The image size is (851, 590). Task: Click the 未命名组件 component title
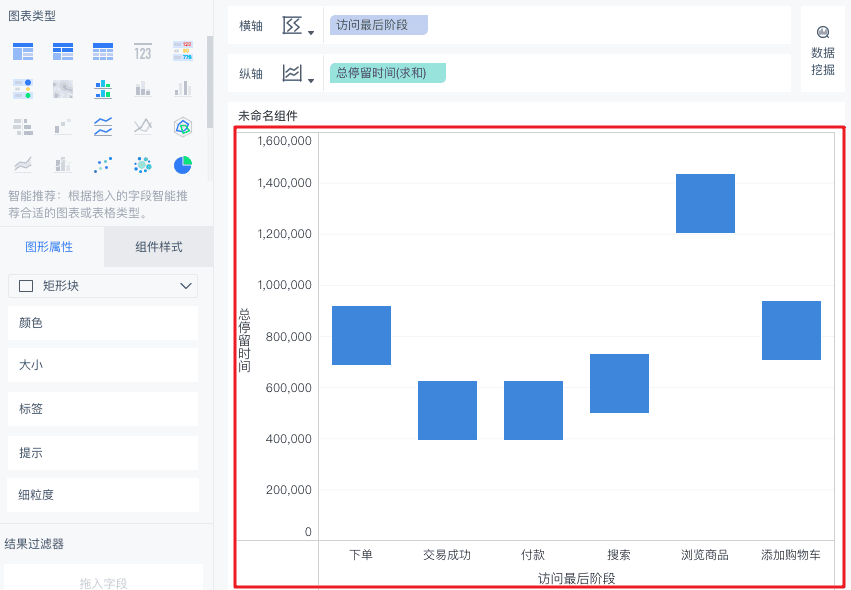[x=268, y=116]
